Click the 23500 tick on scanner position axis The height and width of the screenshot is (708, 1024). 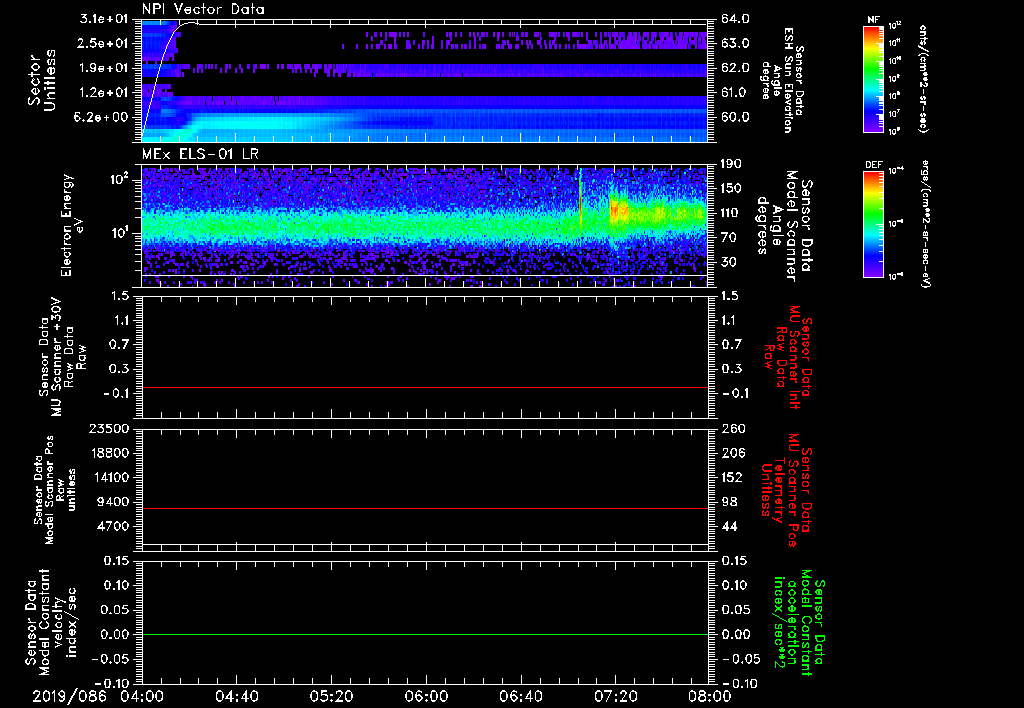click(x=109, y=428)
